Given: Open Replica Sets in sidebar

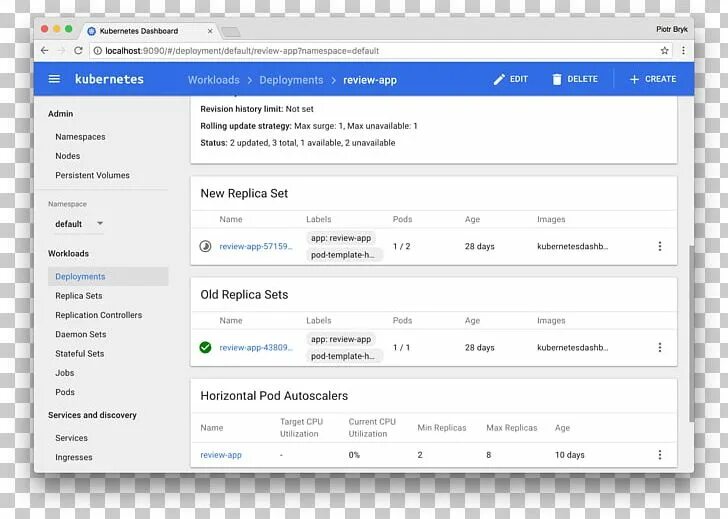Looking at the screenshot, I should (x=79, y=296).
